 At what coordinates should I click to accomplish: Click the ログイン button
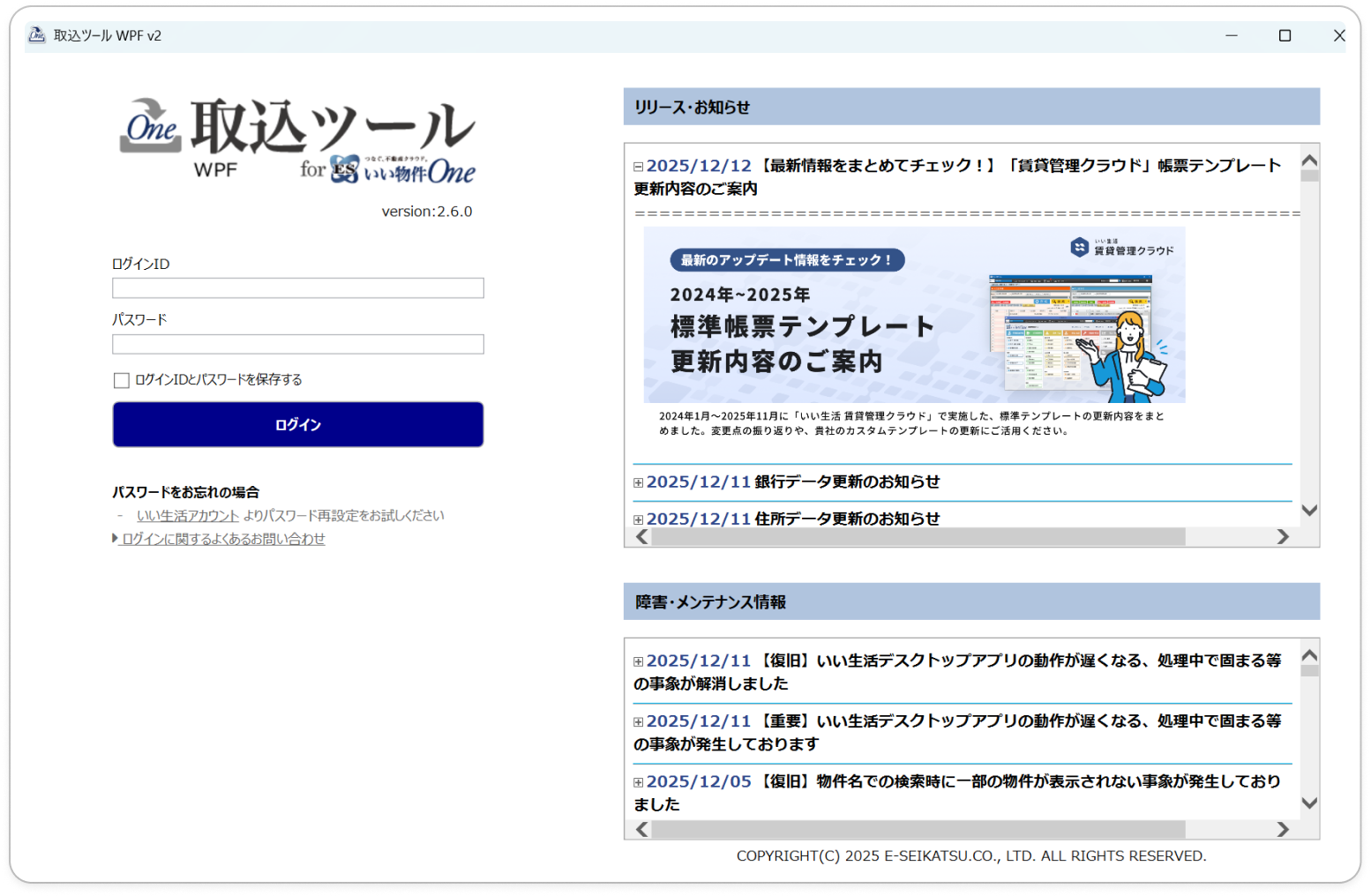[x=298, y=424]
